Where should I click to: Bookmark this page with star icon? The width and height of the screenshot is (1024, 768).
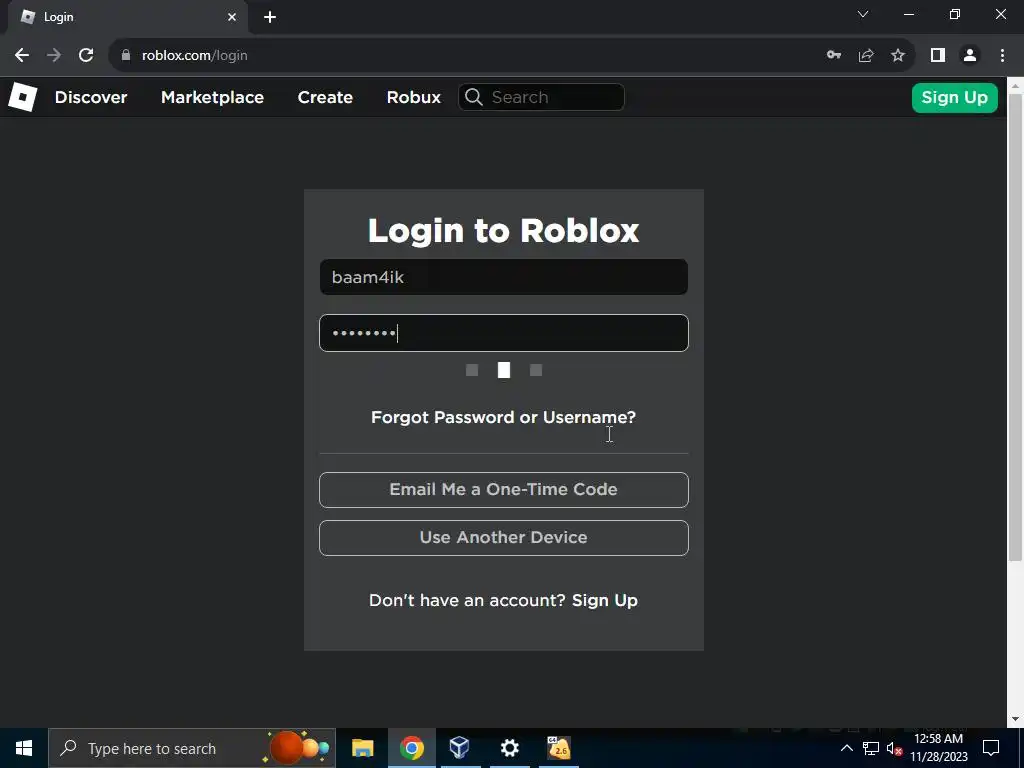pos(898,56)
